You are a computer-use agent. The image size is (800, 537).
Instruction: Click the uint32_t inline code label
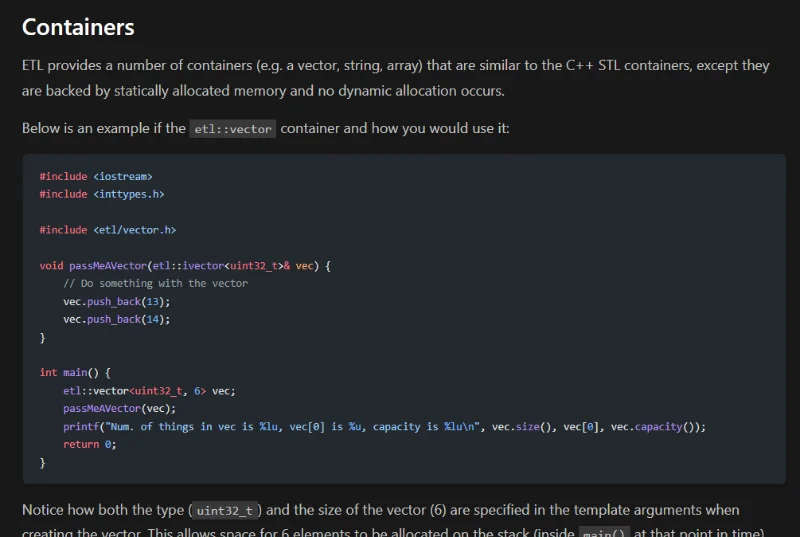(x=225, y=511)
